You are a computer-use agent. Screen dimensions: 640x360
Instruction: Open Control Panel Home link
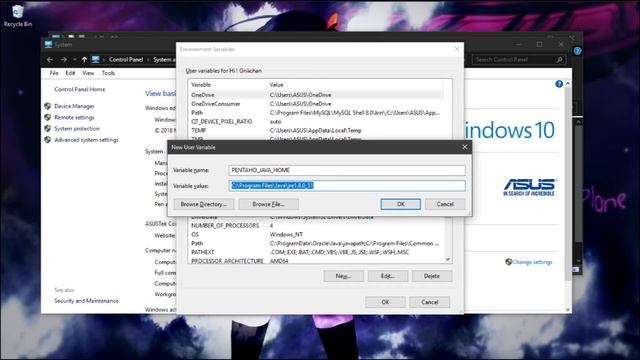[x=80, y=89]
